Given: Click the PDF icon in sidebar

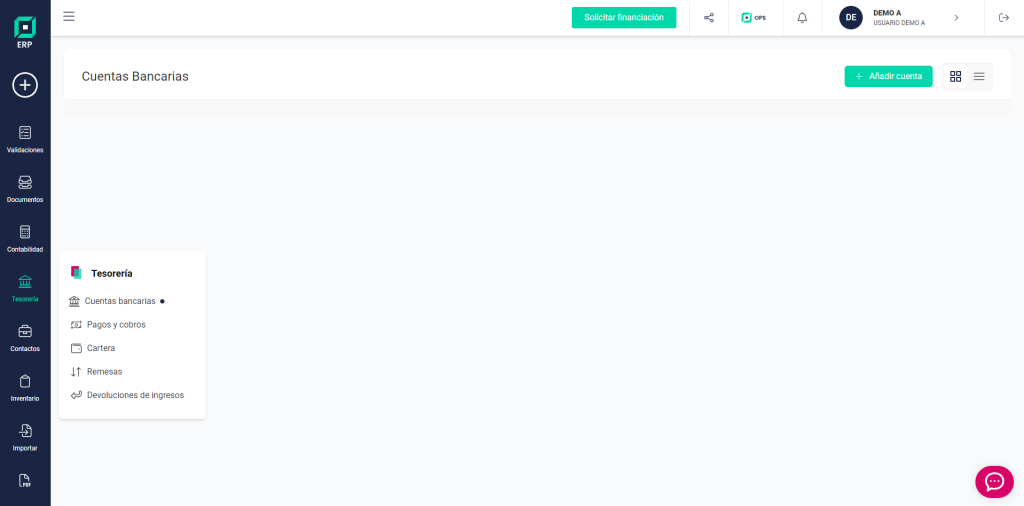Looking at the screenshot, I should tap(25, 481).
